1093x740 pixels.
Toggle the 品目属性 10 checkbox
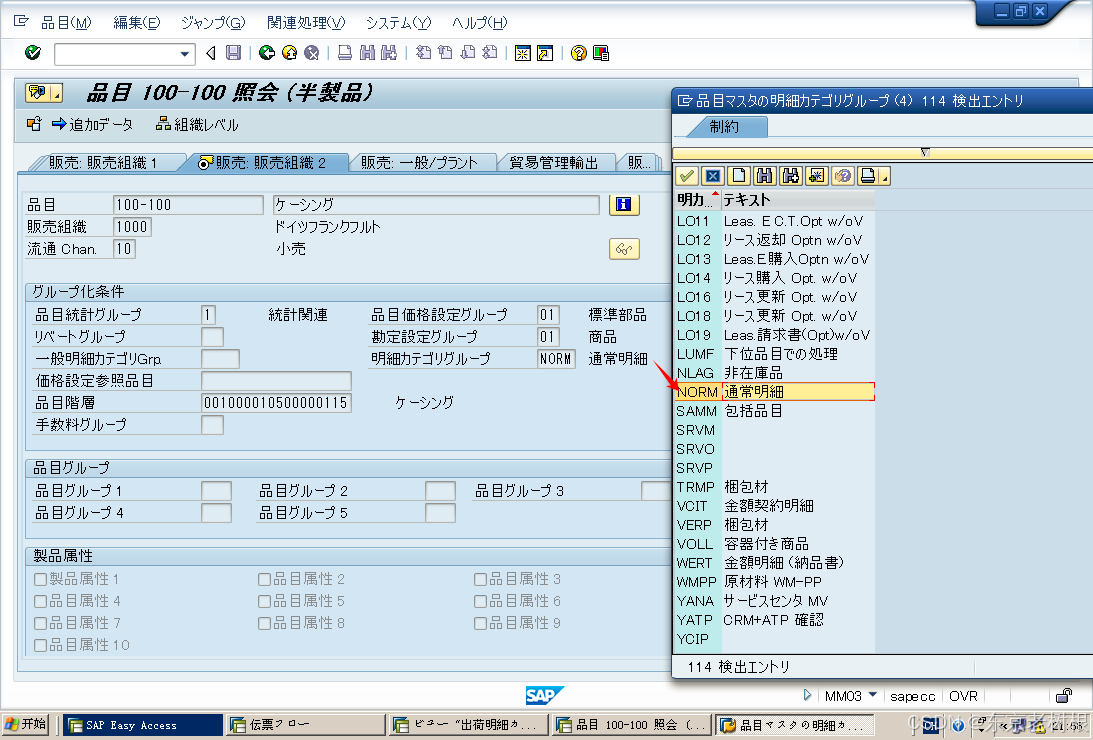(40, 645)
